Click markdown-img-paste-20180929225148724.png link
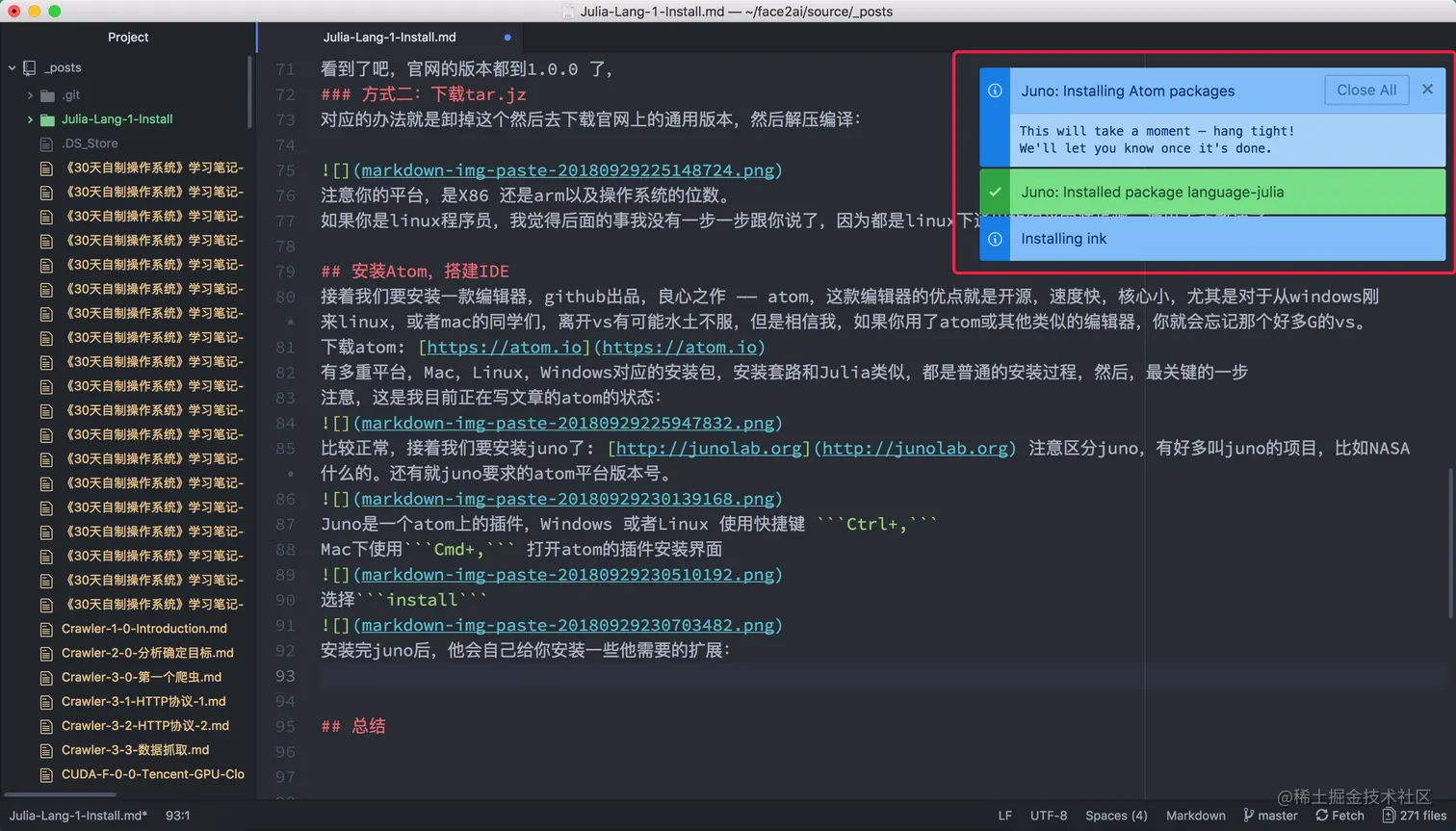The width and height of the screenshot is (1456, 831). (567, 170)
